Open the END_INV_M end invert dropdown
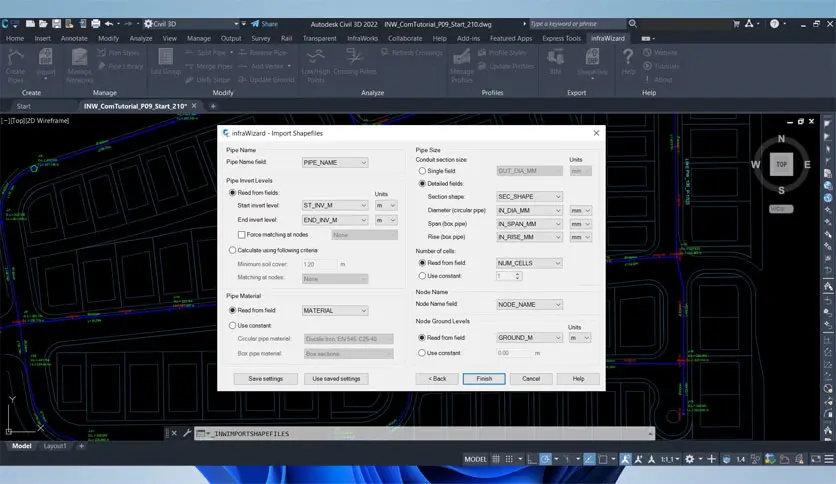Image resolution: width=836 pixels, height=484 pixels. click(335, 220)
